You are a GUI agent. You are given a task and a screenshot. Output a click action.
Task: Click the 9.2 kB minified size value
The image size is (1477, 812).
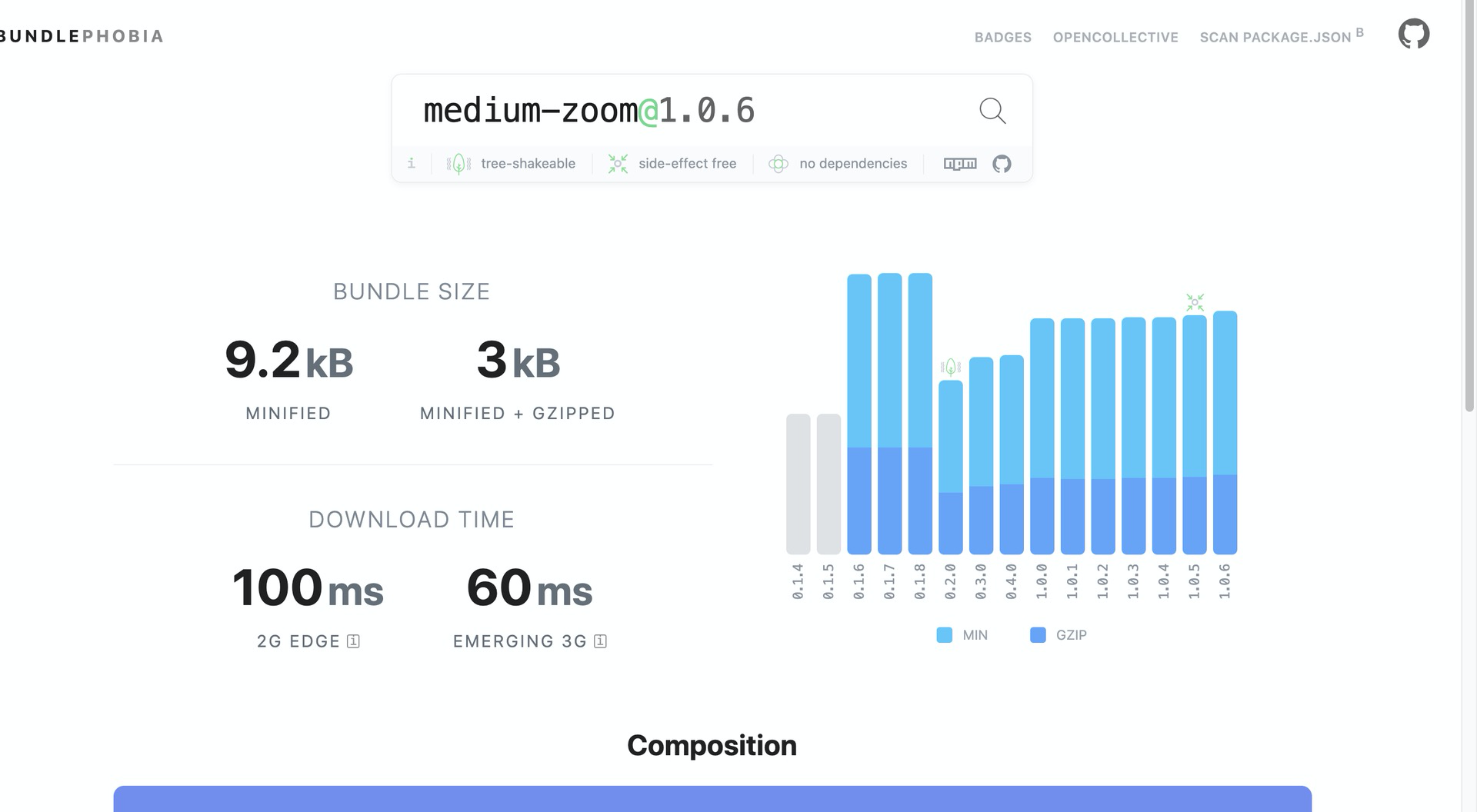coord(288,360)
